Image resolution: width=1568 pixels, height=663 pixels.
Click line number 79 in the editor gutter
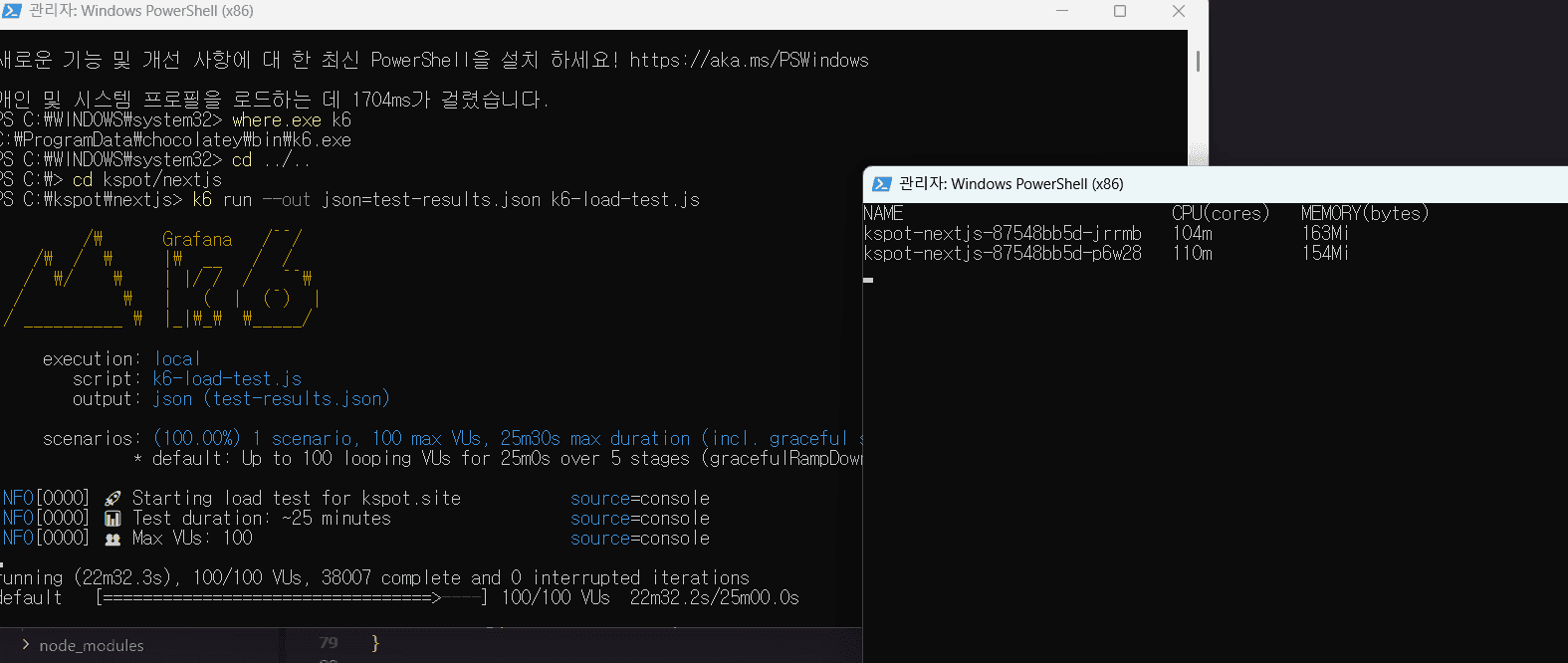(x=329, y=643)
